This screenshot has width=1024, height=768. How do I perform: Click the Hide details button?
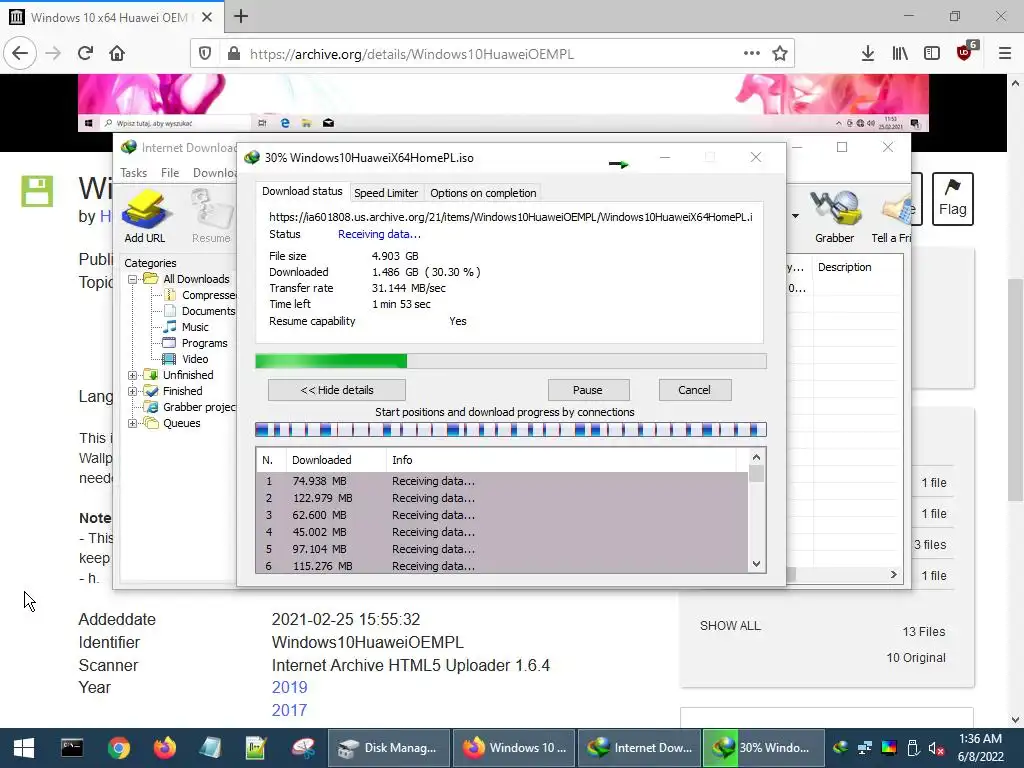[337, 390]
